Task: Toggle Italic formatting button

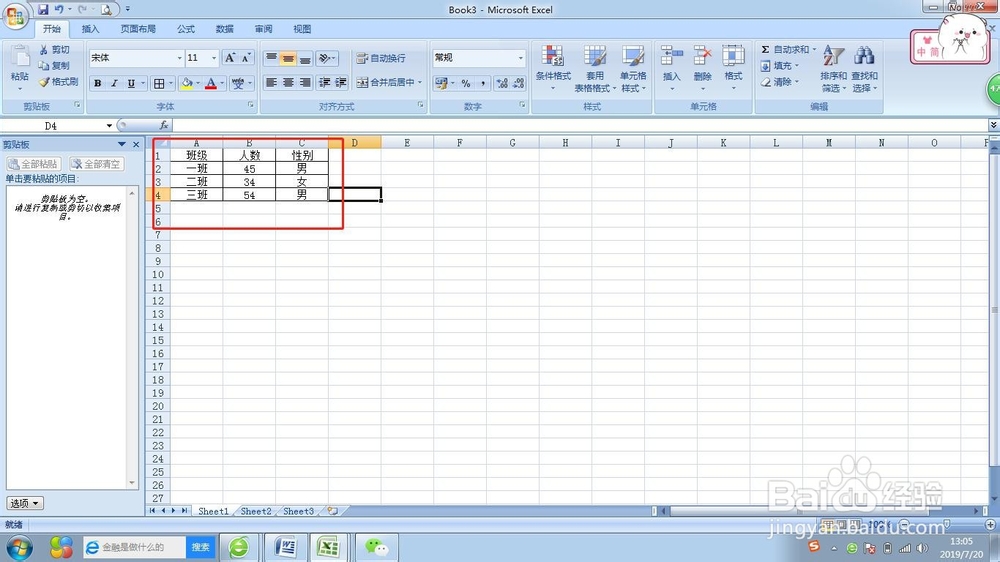Action: click(x=114, y=83)
